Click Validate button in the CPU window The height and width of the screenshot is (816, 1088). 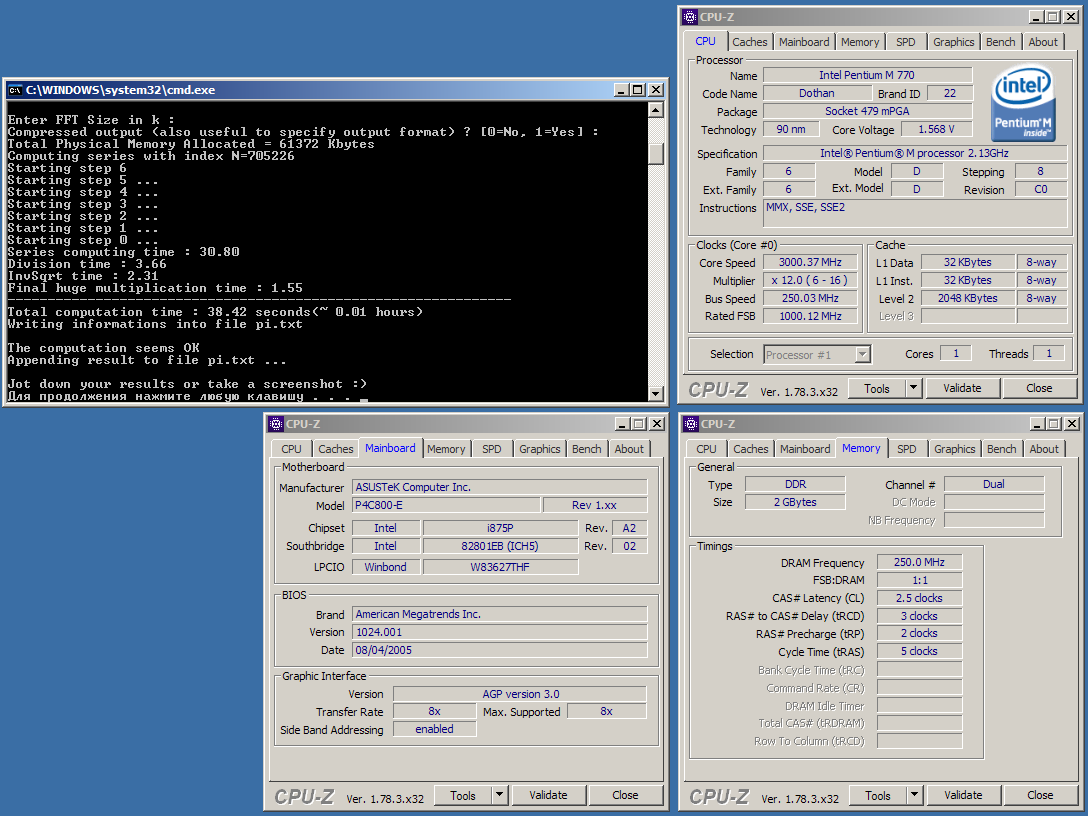[x=962, y=388]
